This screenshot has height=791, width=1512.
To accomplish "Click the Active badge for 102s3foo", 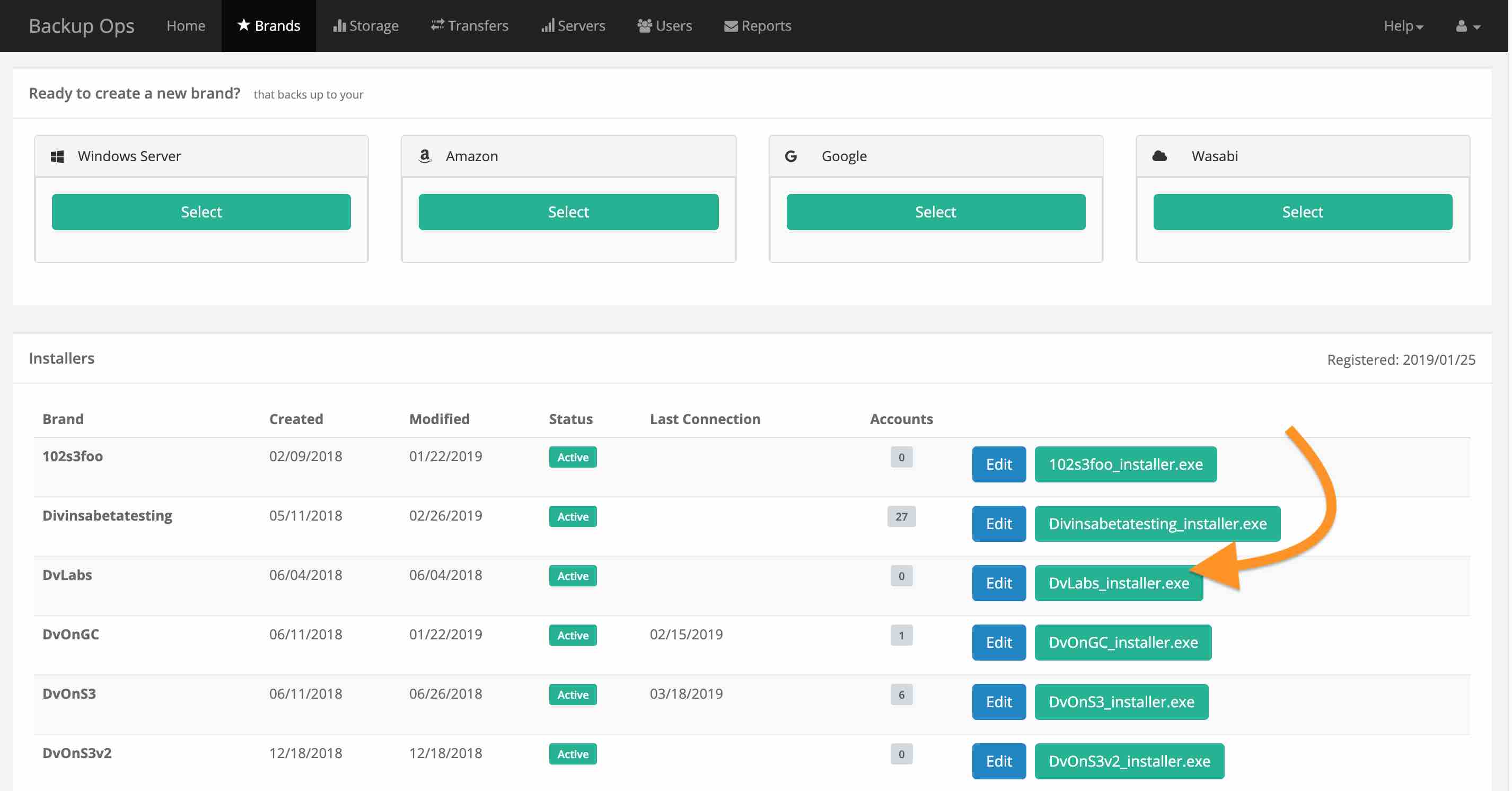I will [x=572, y=456].
